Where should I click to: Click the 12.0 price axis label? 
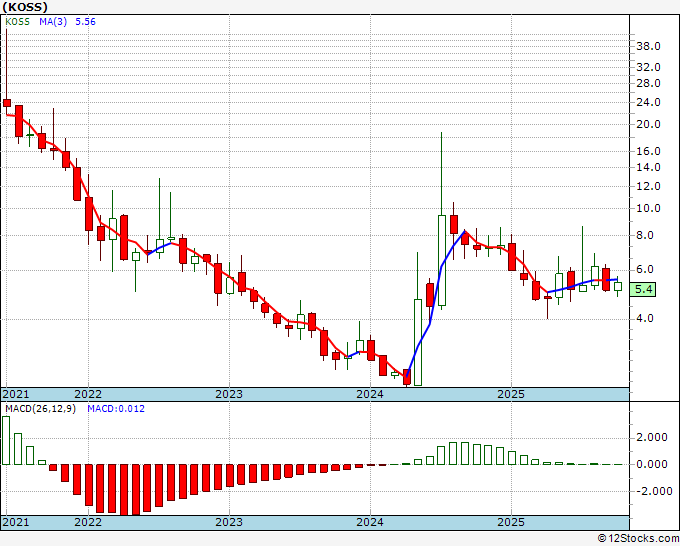pyautogui.click(x=648, y=186)
